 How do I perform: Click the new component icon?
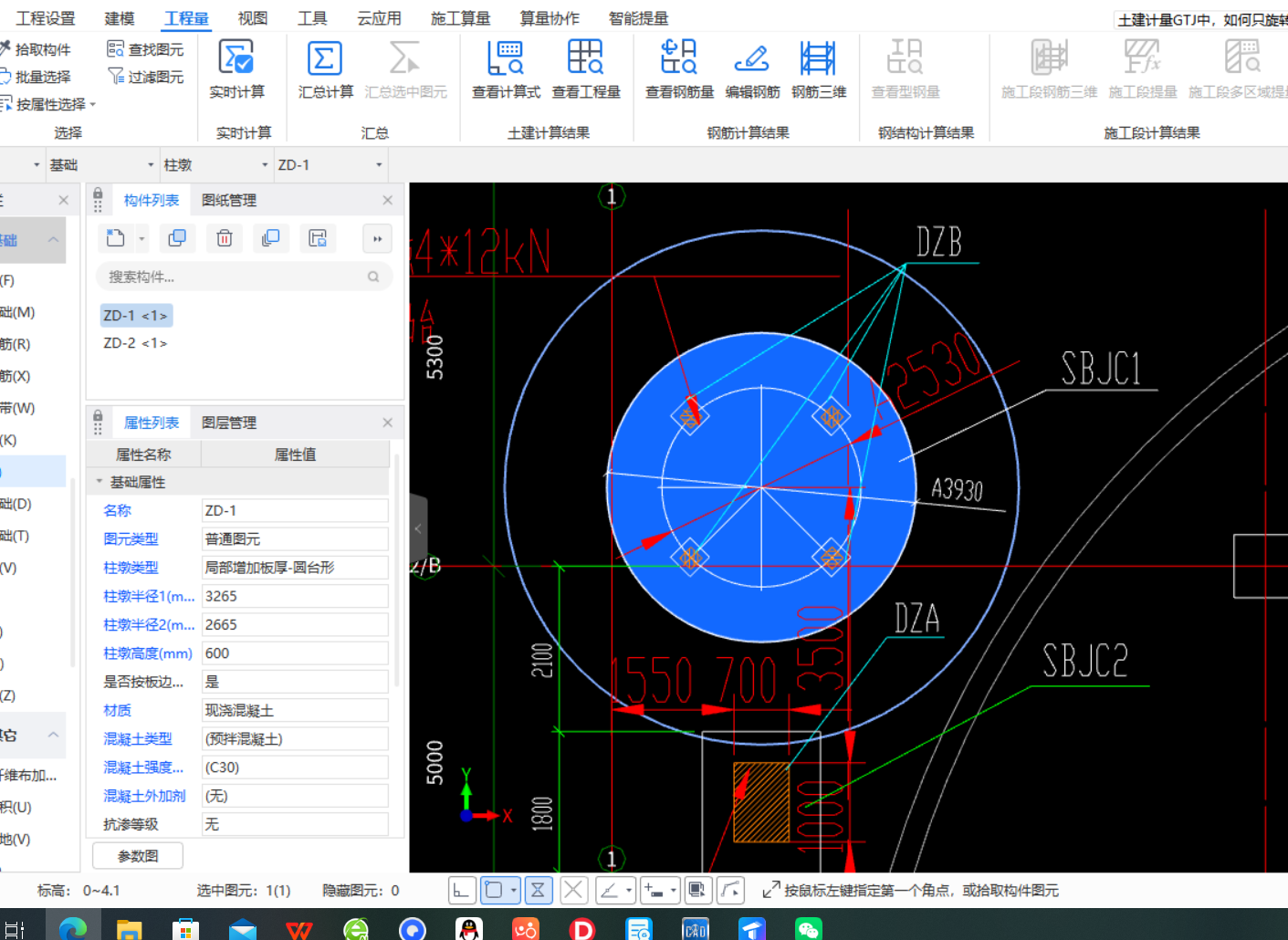tap(116, 238)
